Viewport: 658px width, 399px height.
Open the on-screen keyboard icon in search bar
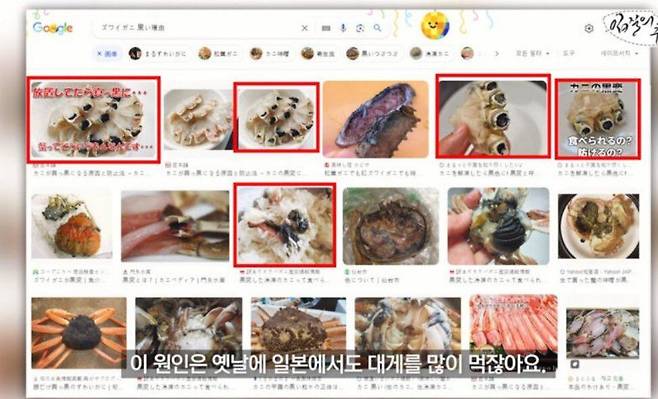point(326,28)
